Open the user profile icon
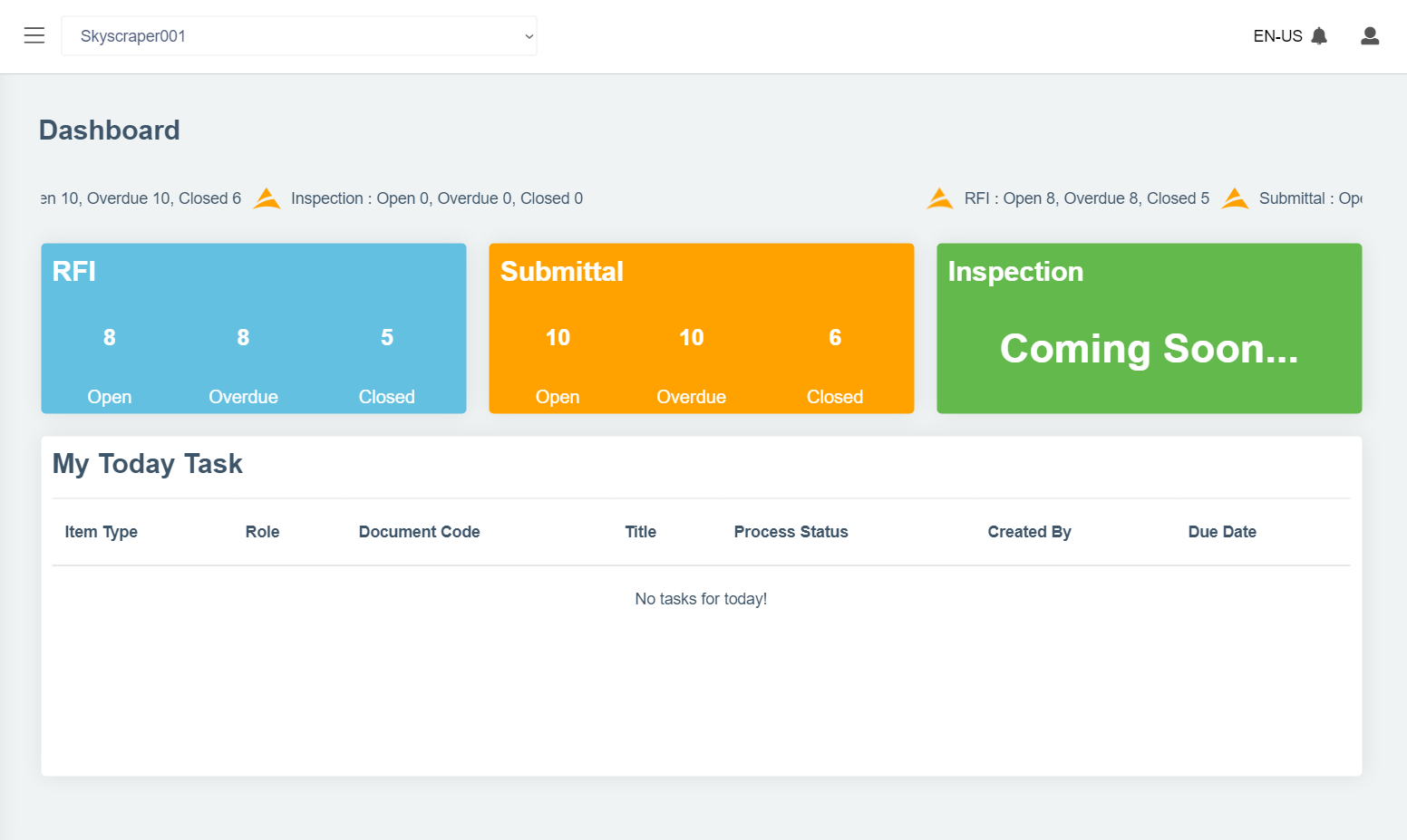1407x840 pixels. (x=1369, y=36)
